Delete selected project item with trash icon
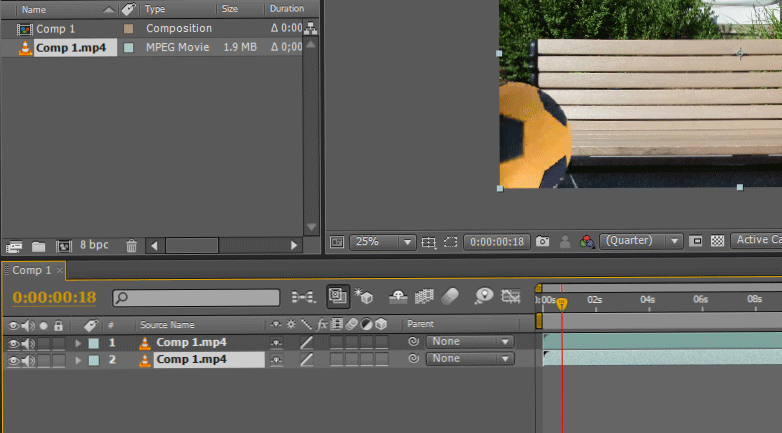The image size is (782, 433). 131,245
